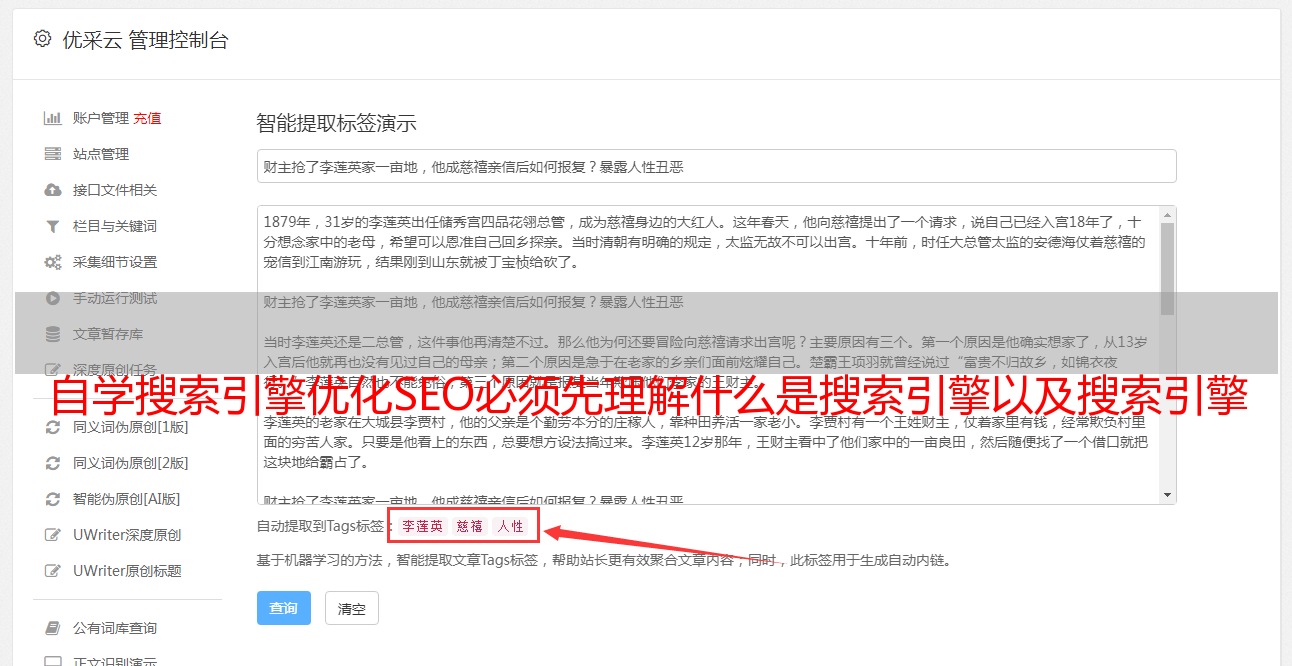
Task: Click the description starting 基于机器学习的方法
Action: pyautogui.click(x=604, y=561)
